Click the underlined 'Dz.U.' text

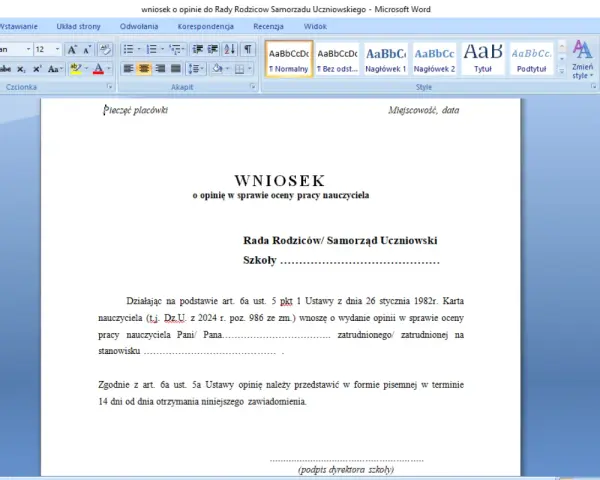point(175,318)
